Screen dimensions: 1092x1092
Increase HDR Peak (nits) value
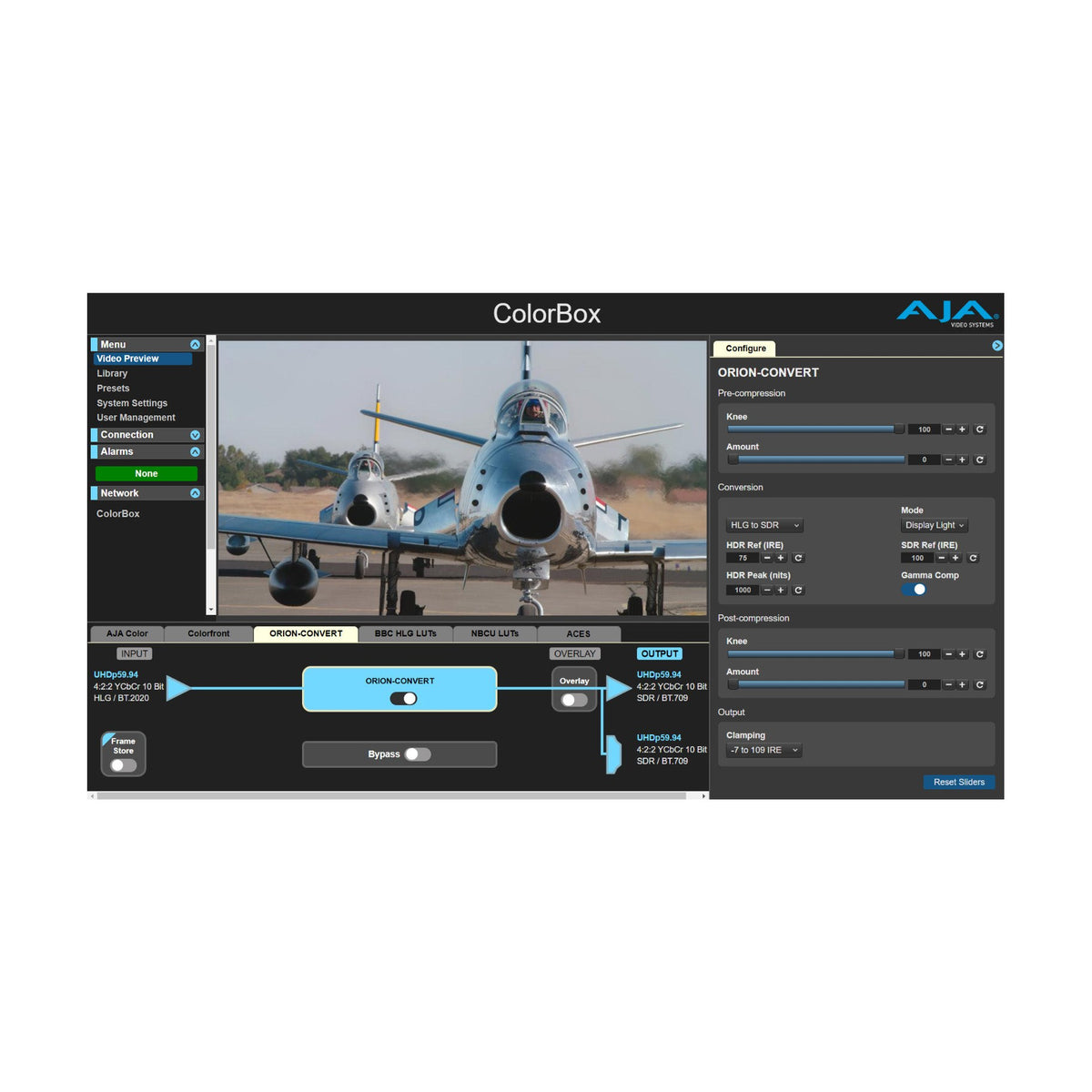(781, 591)
